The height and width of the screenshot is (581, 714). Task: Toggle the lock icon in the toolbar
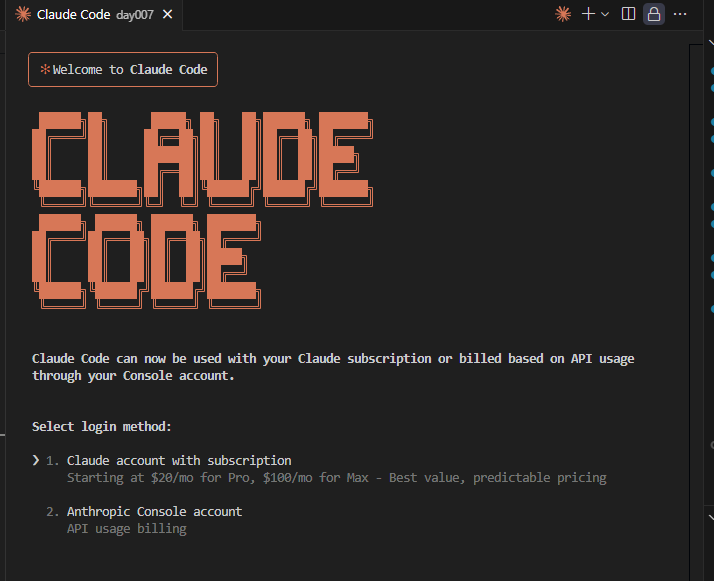coord(654,14)
